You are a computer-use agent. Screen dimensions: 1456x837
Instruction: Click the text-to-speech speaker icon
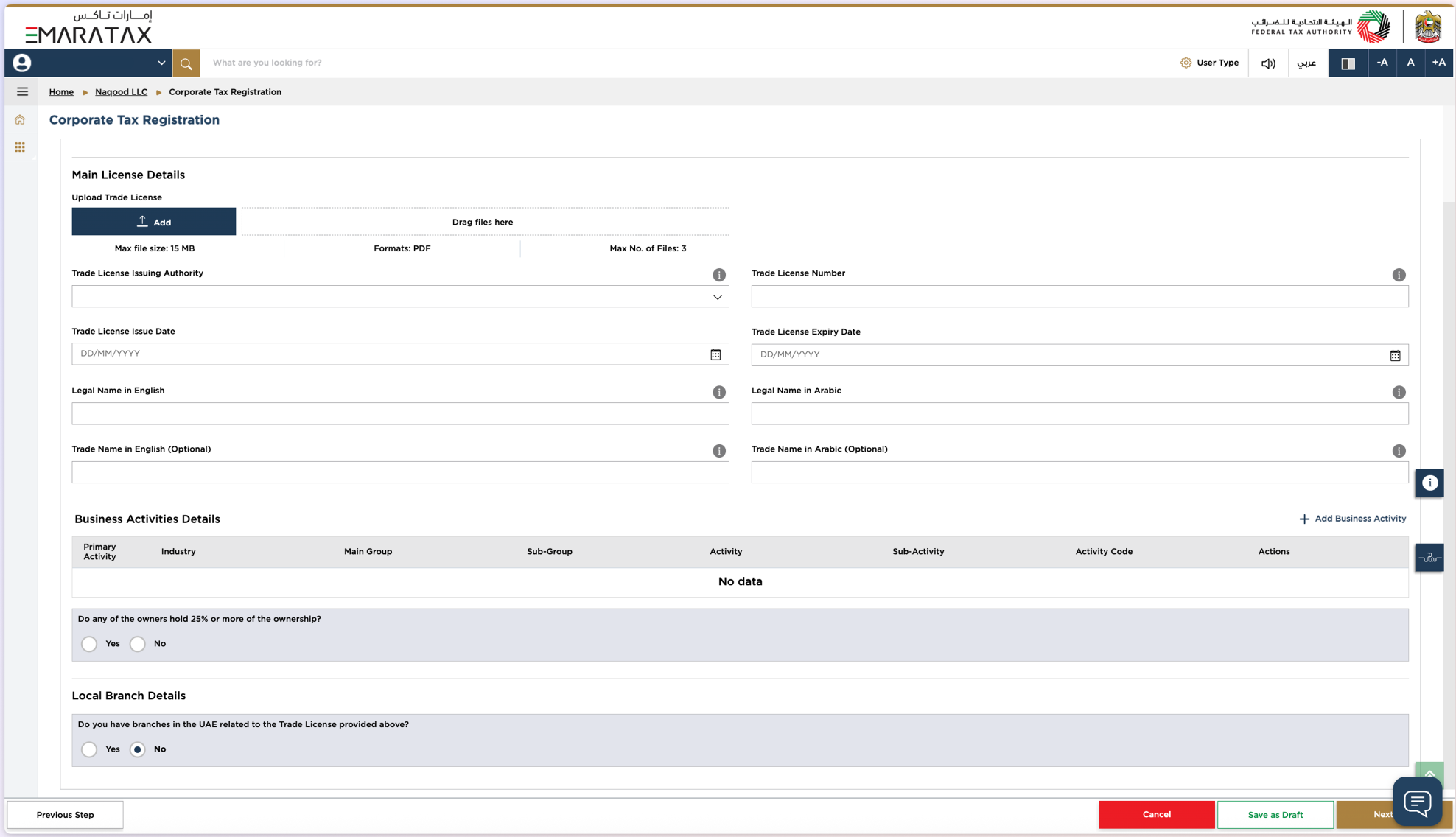pos(1267,63)
